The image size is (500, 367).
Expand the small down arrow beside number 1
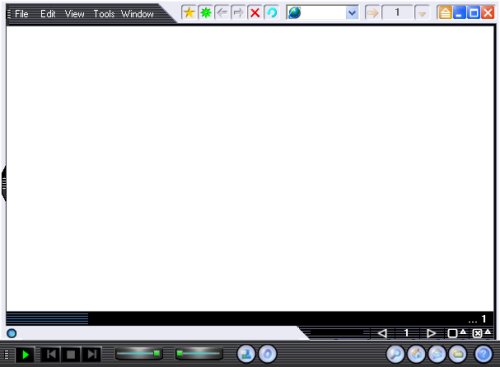pyautogui.click(x=422, y=13)
